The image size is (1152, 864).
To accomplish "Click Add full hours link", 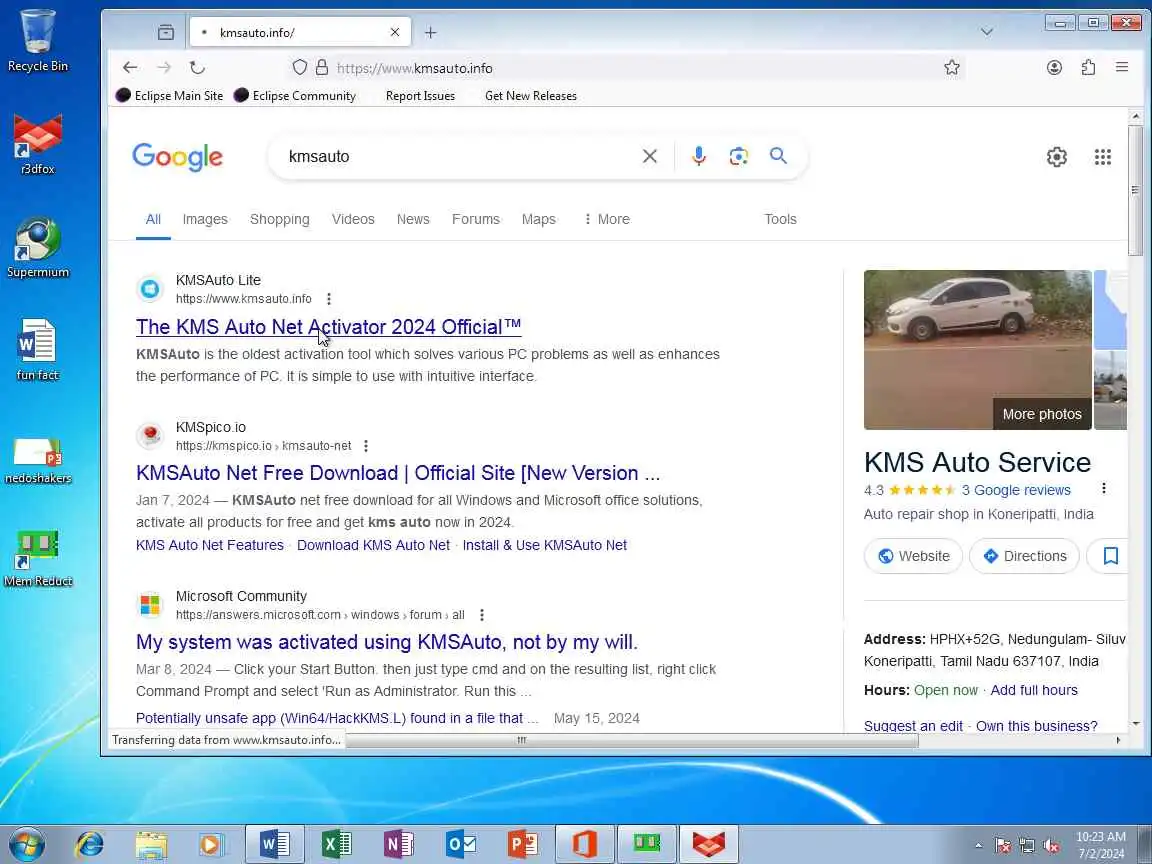I will click(x=1034, y=690).
